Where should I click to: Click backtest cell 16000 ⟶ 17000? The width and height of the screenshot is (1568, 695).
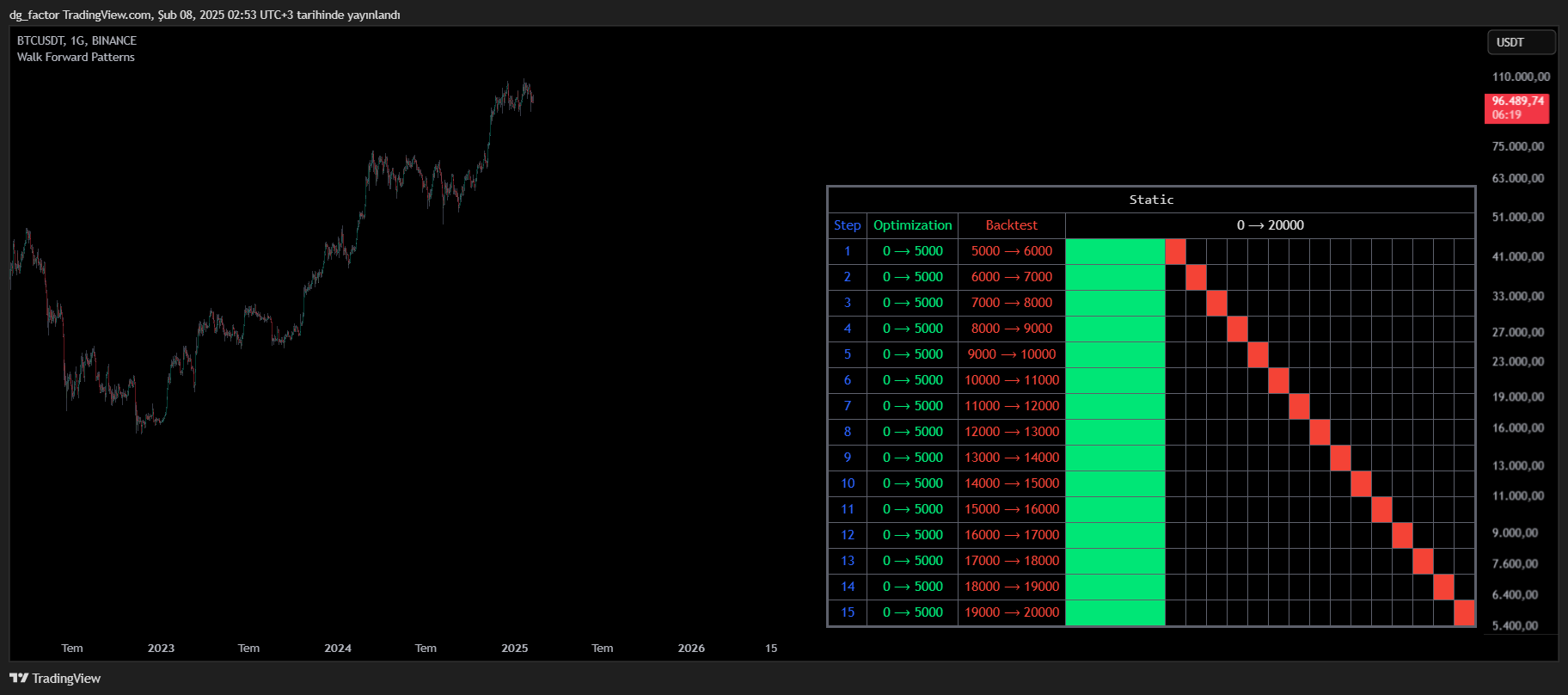[x=1012, y=535]
